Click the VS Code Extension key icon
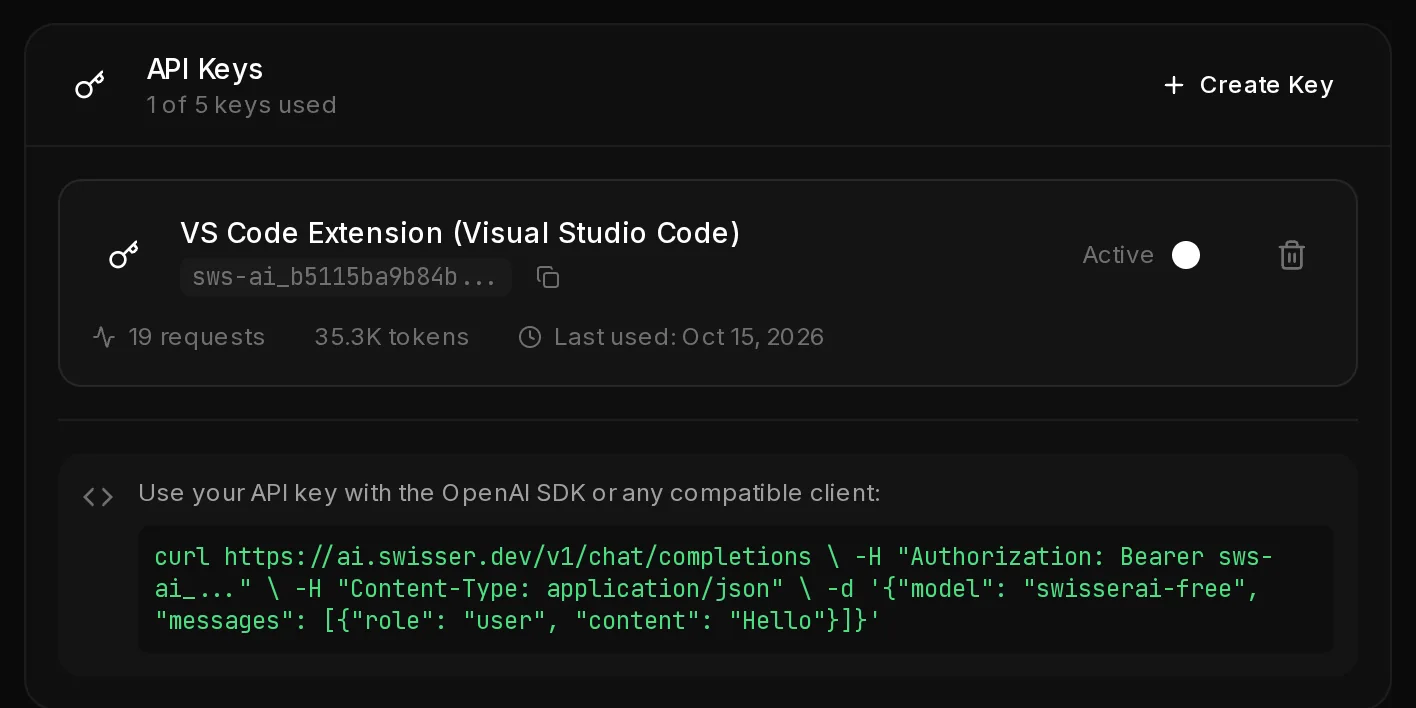The image size is (1416, 708). click(x=124, y=255)
